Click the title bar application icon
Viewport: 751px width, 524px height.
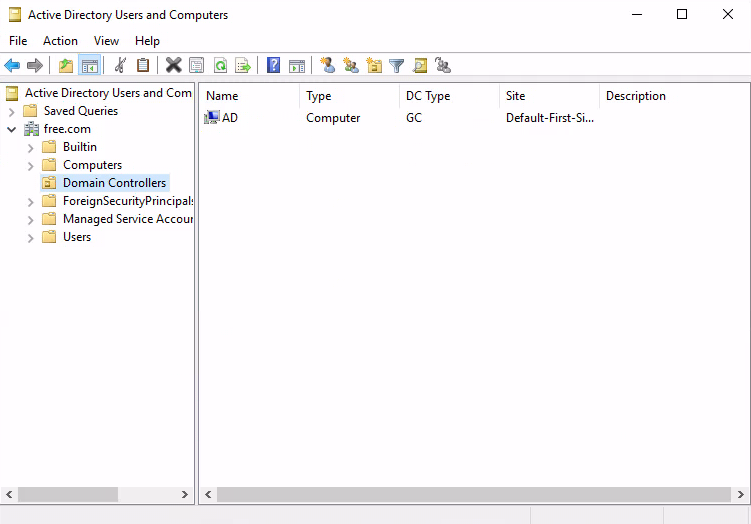(15, 15)
